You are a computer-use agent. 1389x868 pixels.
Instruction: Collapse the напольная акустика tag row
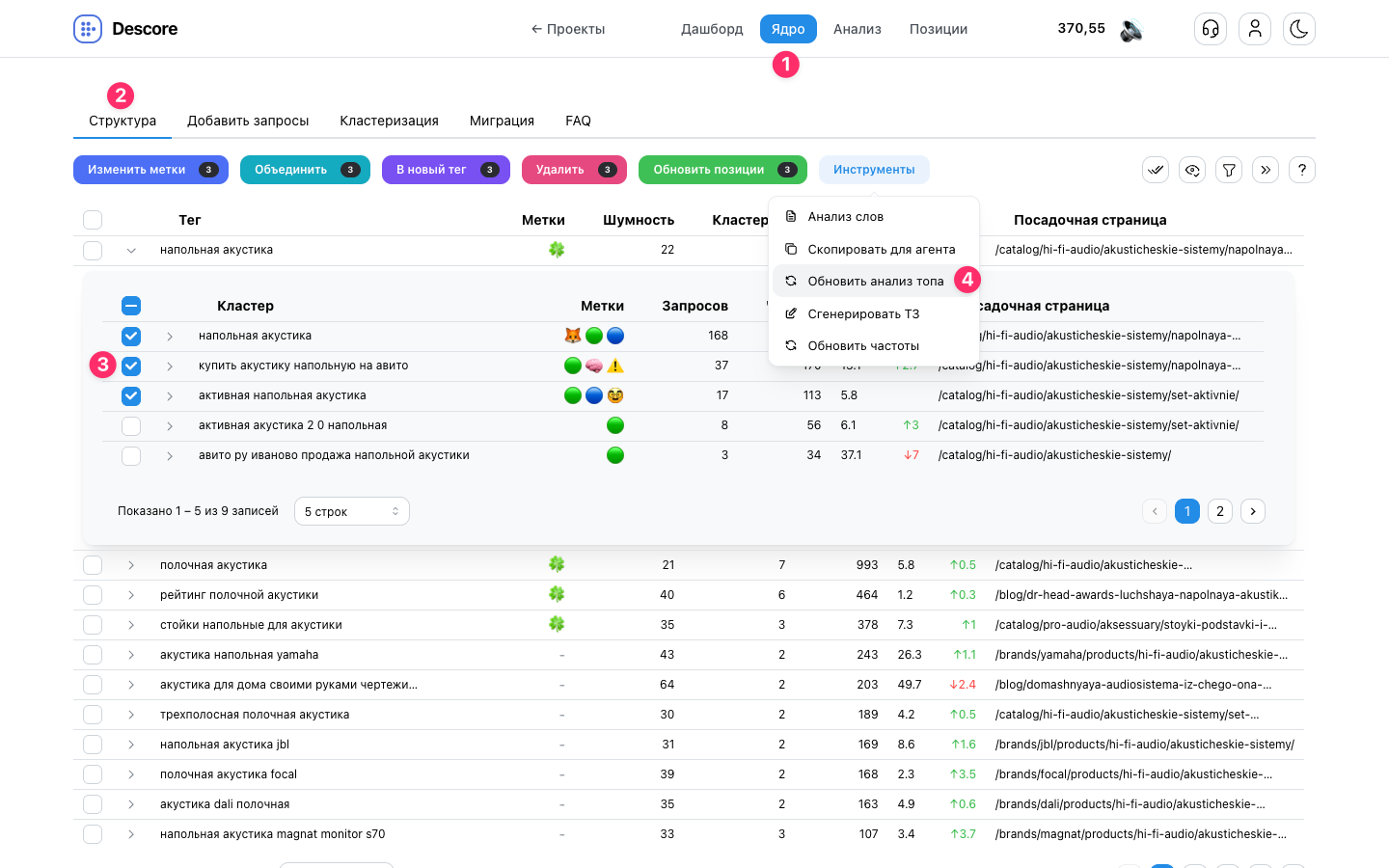point(131,251)
